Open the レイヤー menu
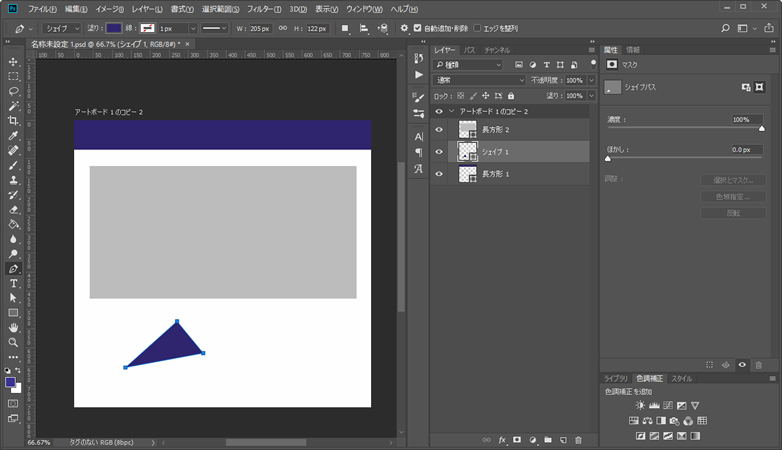 click(x=147, y=9)
